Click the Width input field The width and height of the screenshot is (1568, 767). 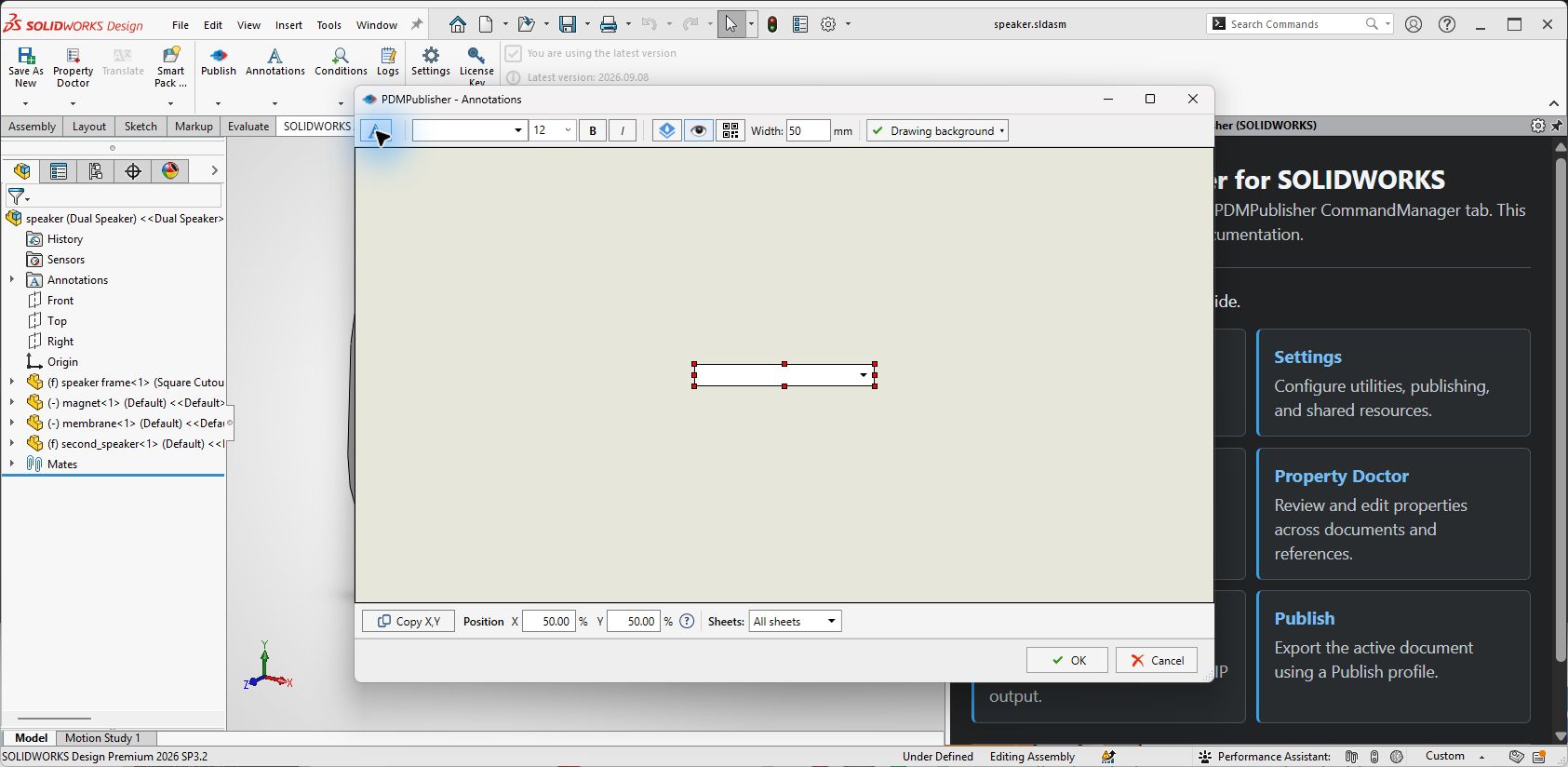[x=808, y=131]
